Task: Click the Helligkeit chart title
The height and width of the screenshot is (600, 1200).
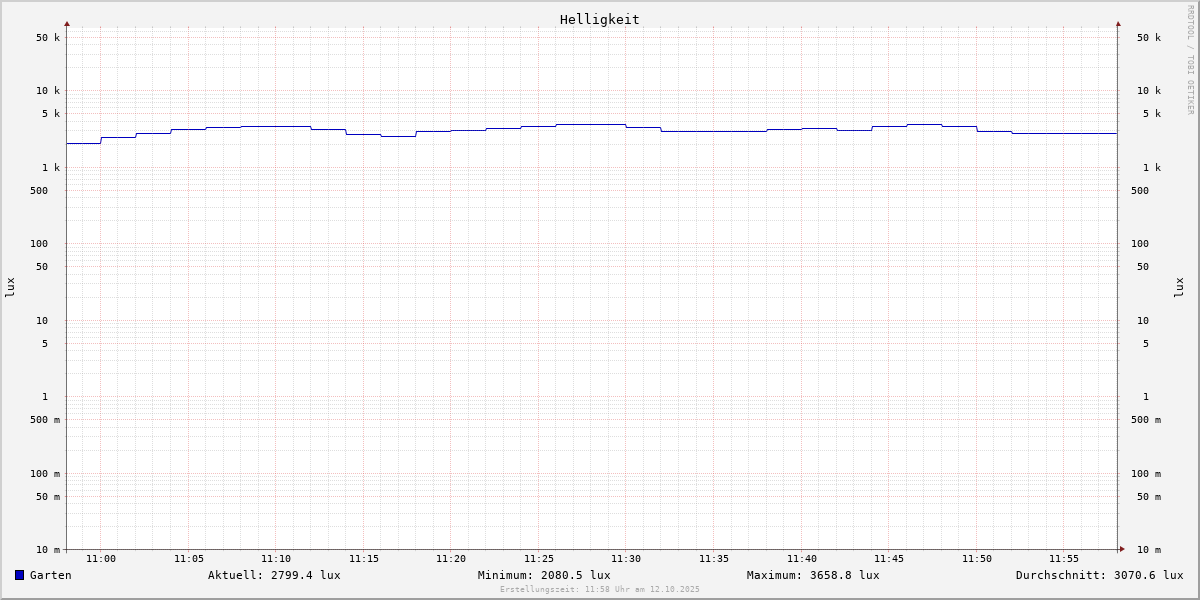Action: click(599, 19)
